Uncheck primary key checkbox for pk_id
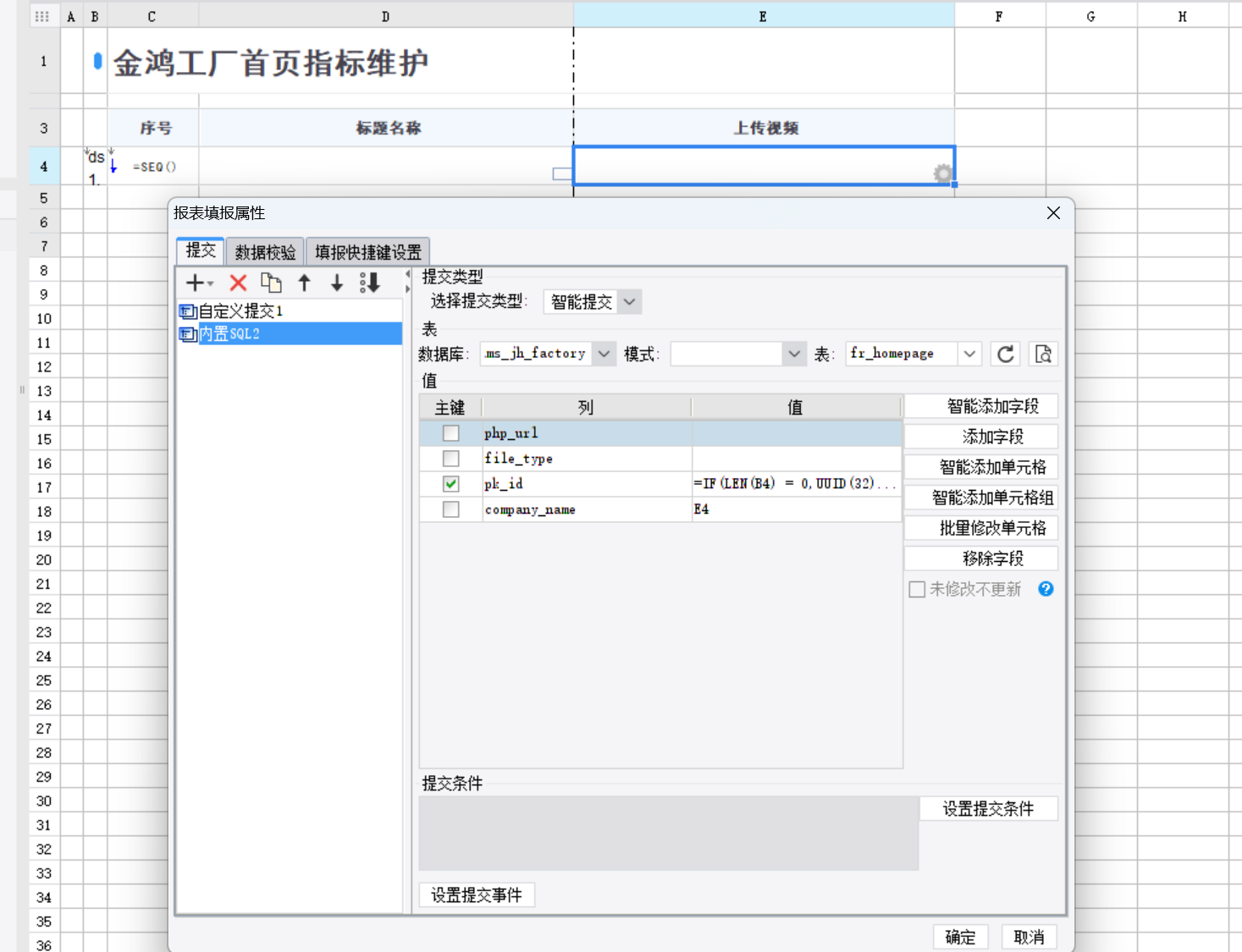This screenshot has height=952, width=1242. [451, 484]
